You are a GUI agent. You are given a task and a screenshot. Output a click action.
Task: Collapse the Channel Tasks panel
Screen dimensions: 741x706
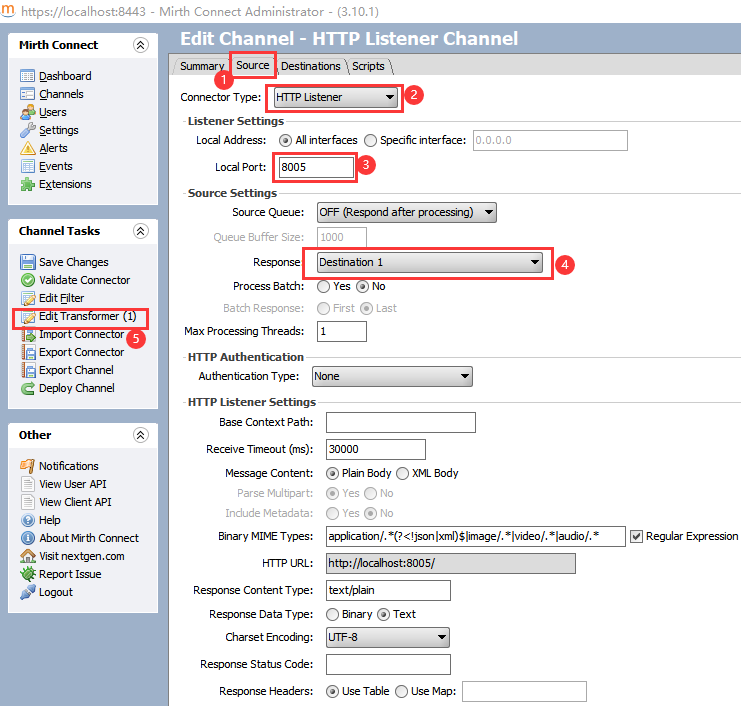click(x=140, y=231)
